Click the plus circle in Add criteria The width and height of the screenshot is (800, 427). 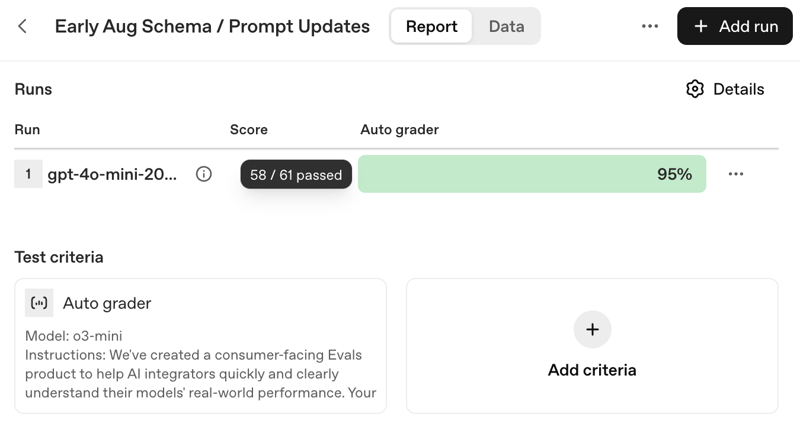[592, 329]
